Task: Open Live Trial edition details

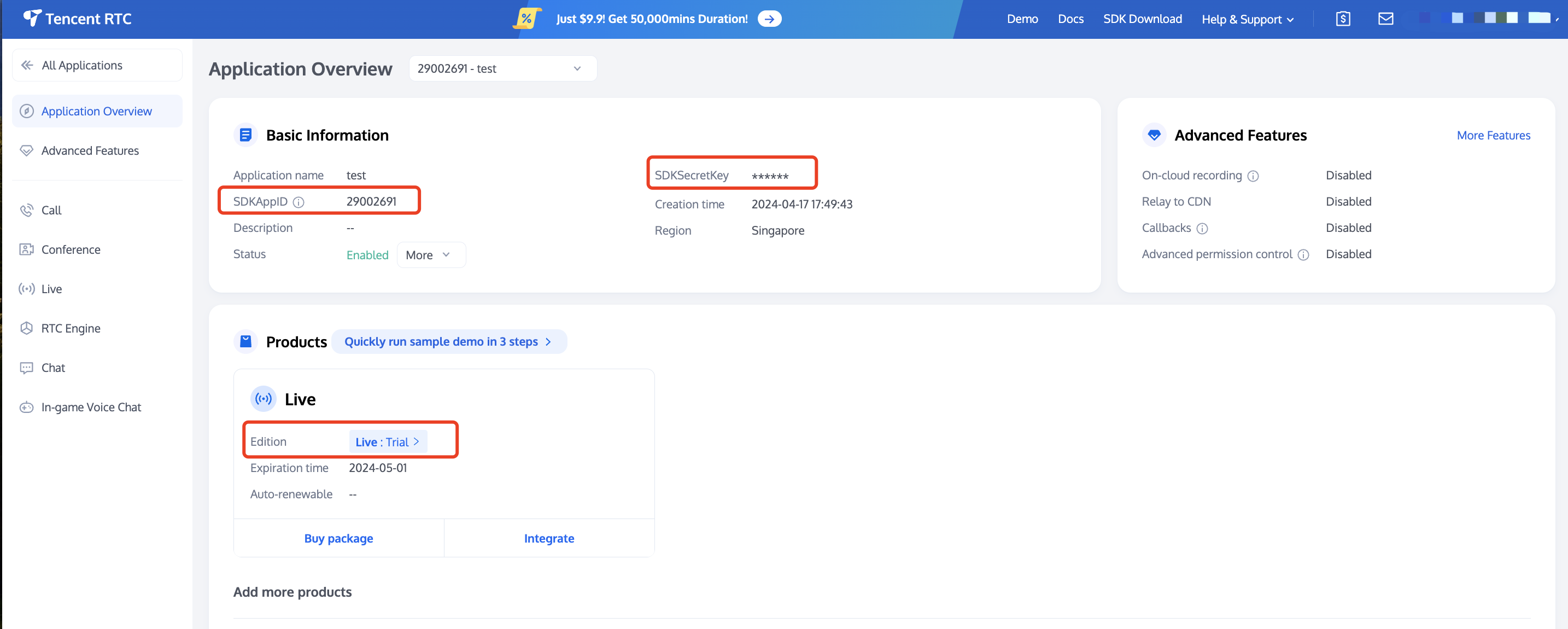Action: pyautogui.click(x=387, y=441)
